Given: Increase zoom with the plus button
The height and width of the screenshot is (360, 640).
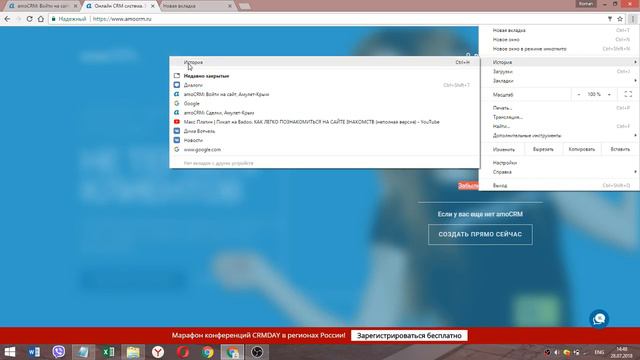Looking at the screenshot, I should pos(609,94).
